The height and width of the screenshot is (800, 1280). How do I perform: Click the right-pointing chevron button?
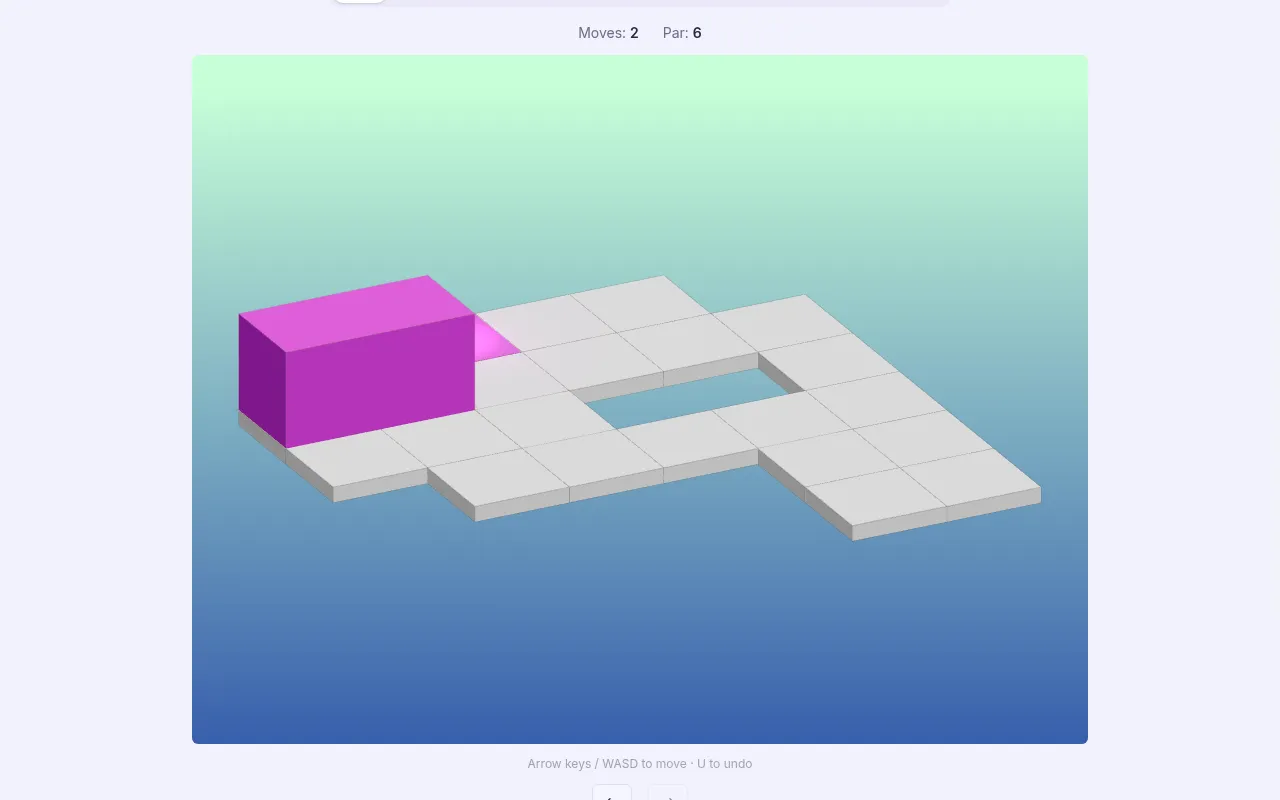[668, 793]
